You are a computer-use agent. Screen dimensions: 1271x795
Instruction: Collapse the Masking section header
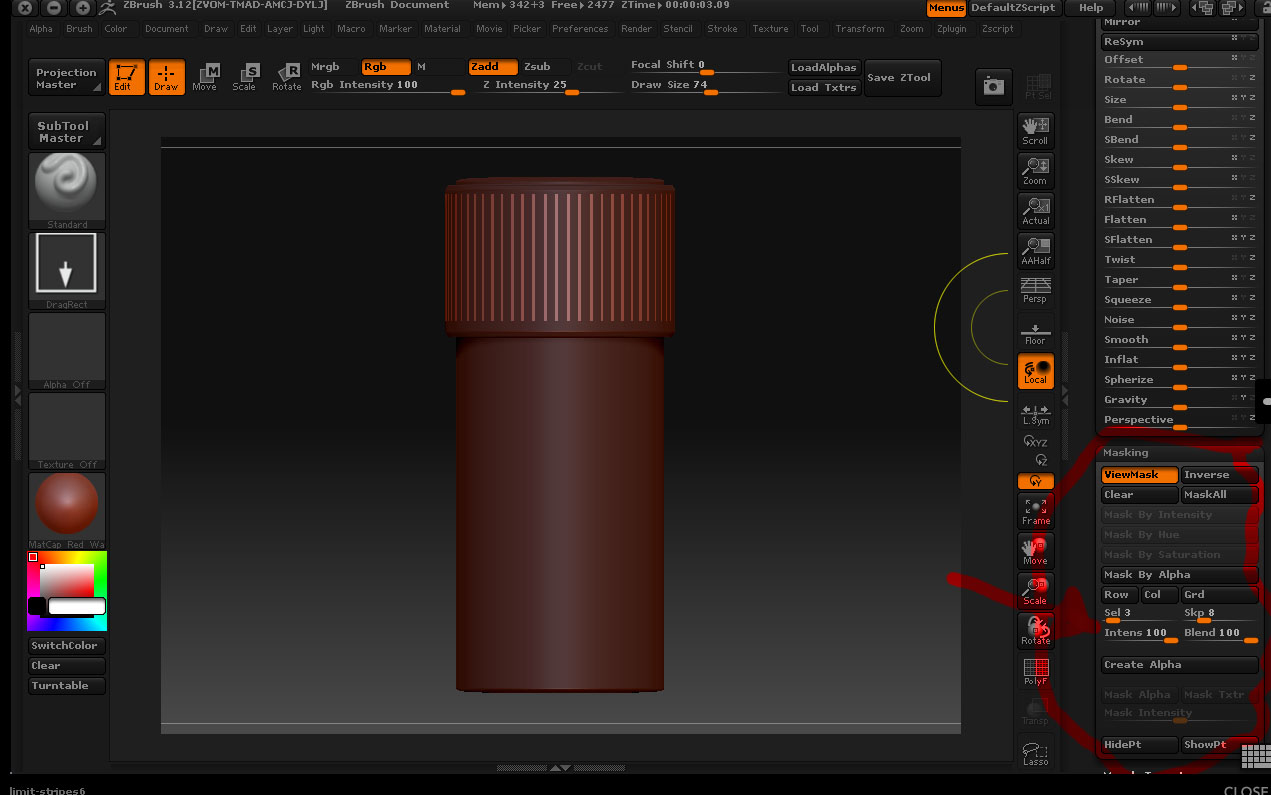(x=1125, y=452)
